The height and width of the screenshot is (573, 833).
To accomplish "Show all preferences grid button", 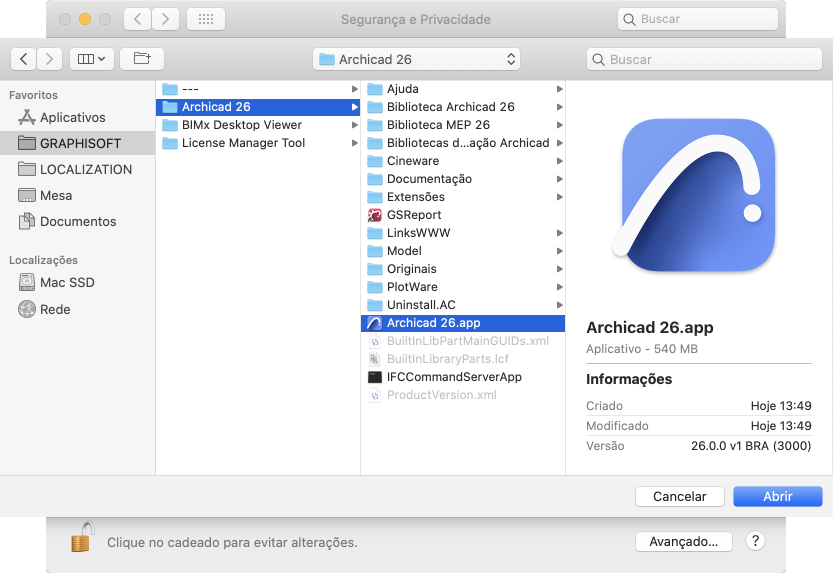I will coord(206,19).
